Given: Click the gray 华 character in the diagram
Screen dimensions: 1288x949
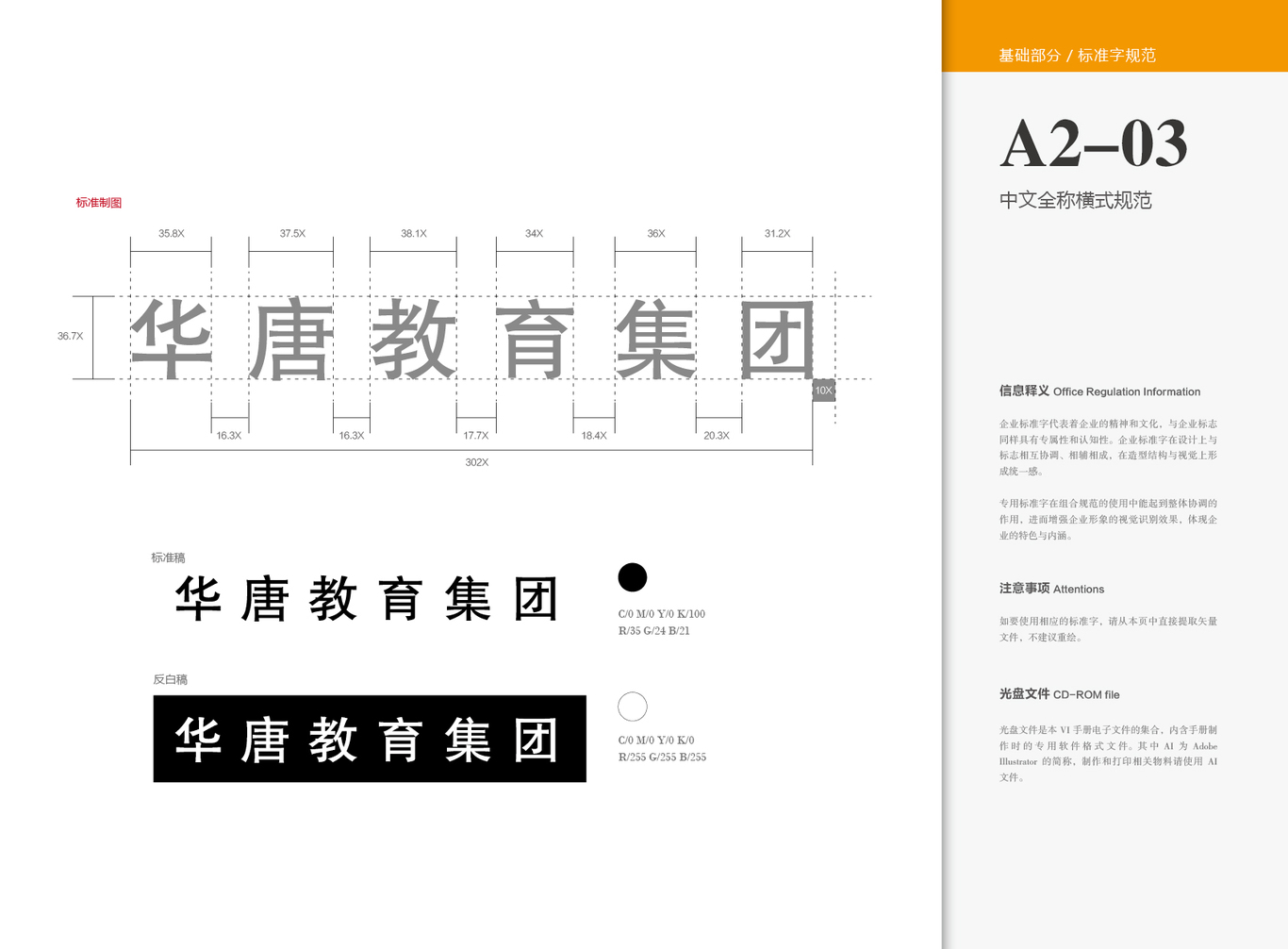Looking at the screenshot, I should tap(171, 339).
